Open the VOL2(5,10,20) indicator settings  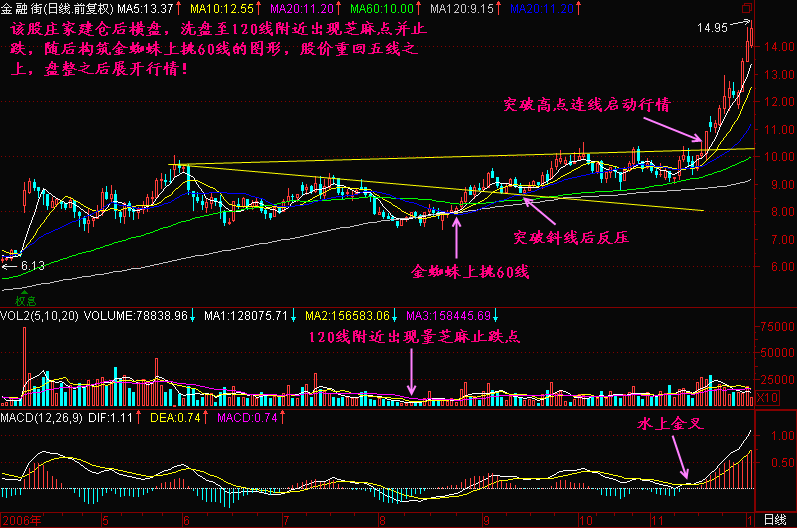coord(41,315)
